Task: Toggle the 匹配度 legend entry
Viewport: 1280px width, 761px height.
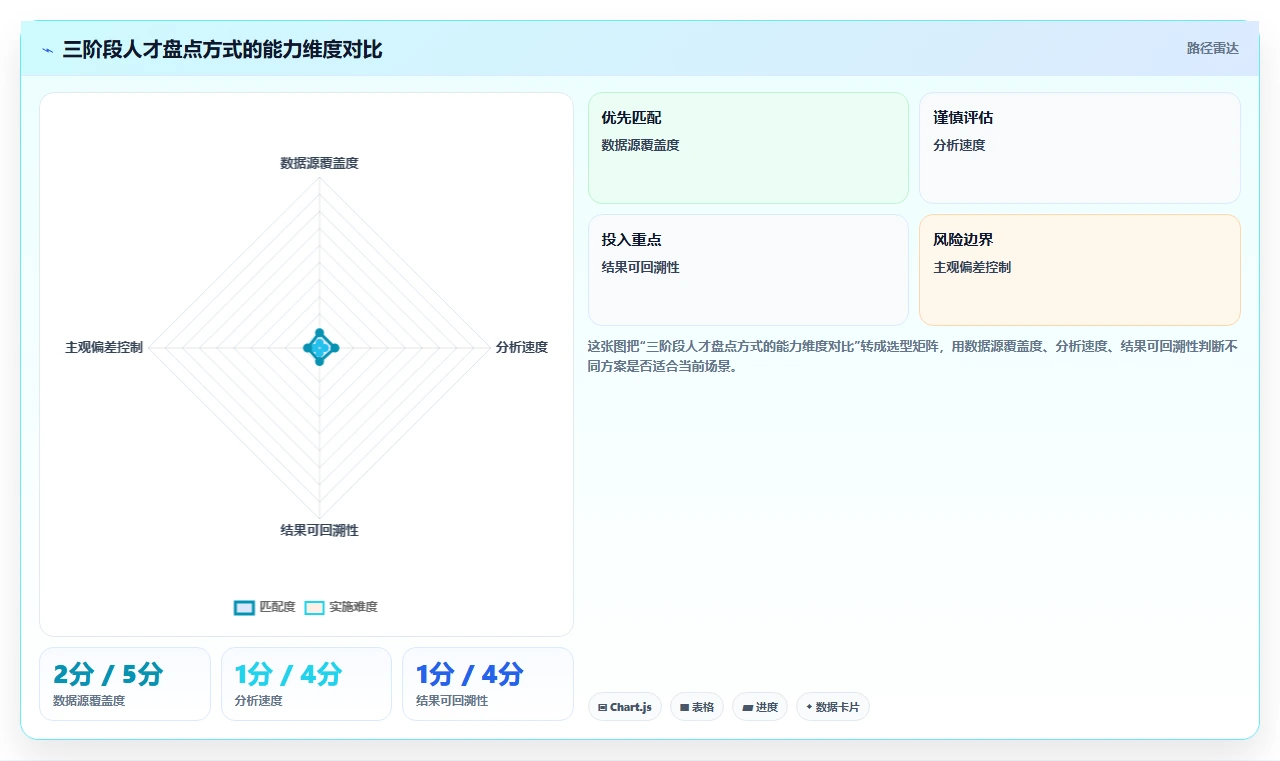Action: tap(264, 607)
